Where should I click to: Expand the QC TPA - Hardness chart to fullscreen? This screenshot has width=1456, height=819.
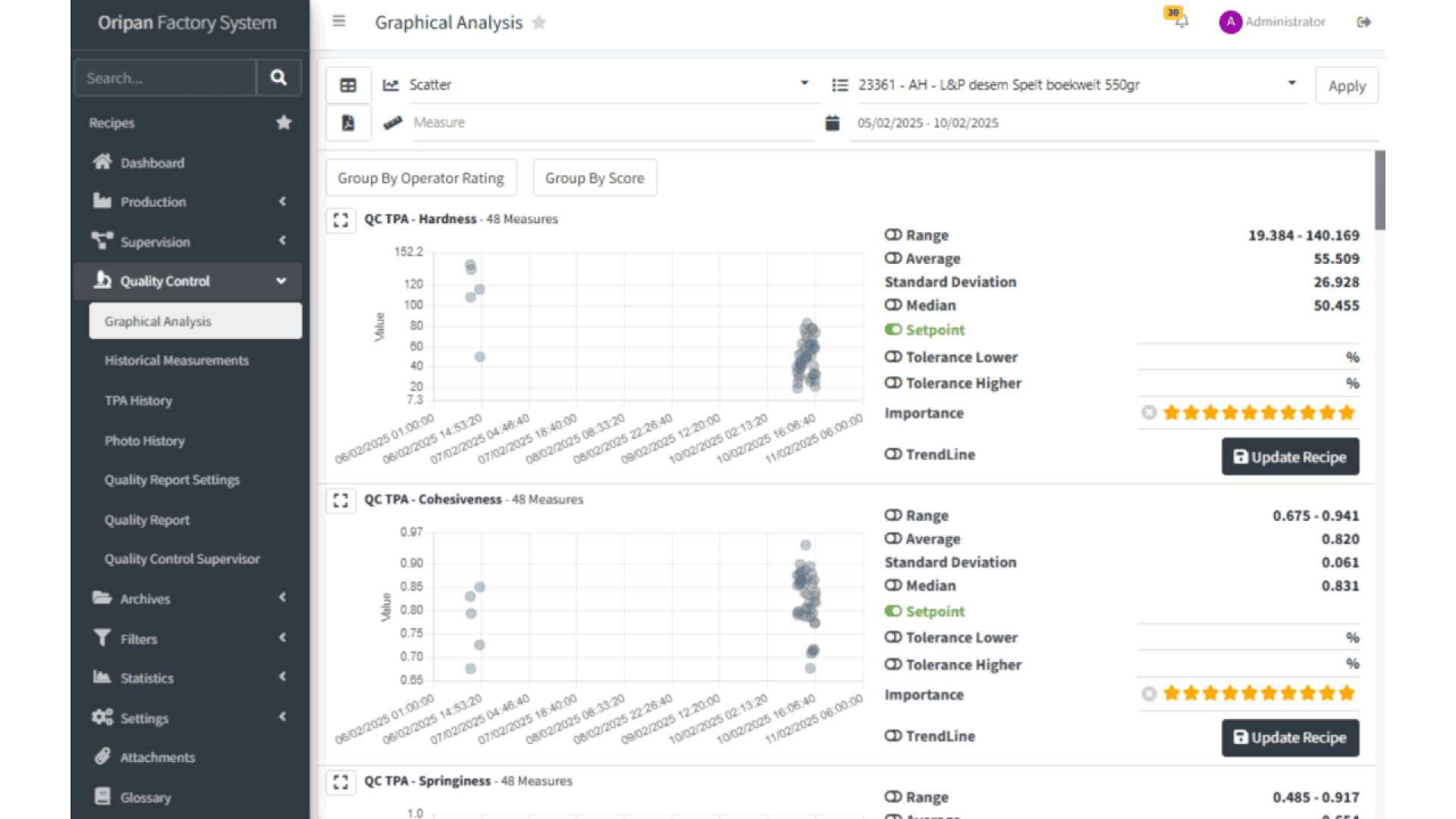coord(340,220)
